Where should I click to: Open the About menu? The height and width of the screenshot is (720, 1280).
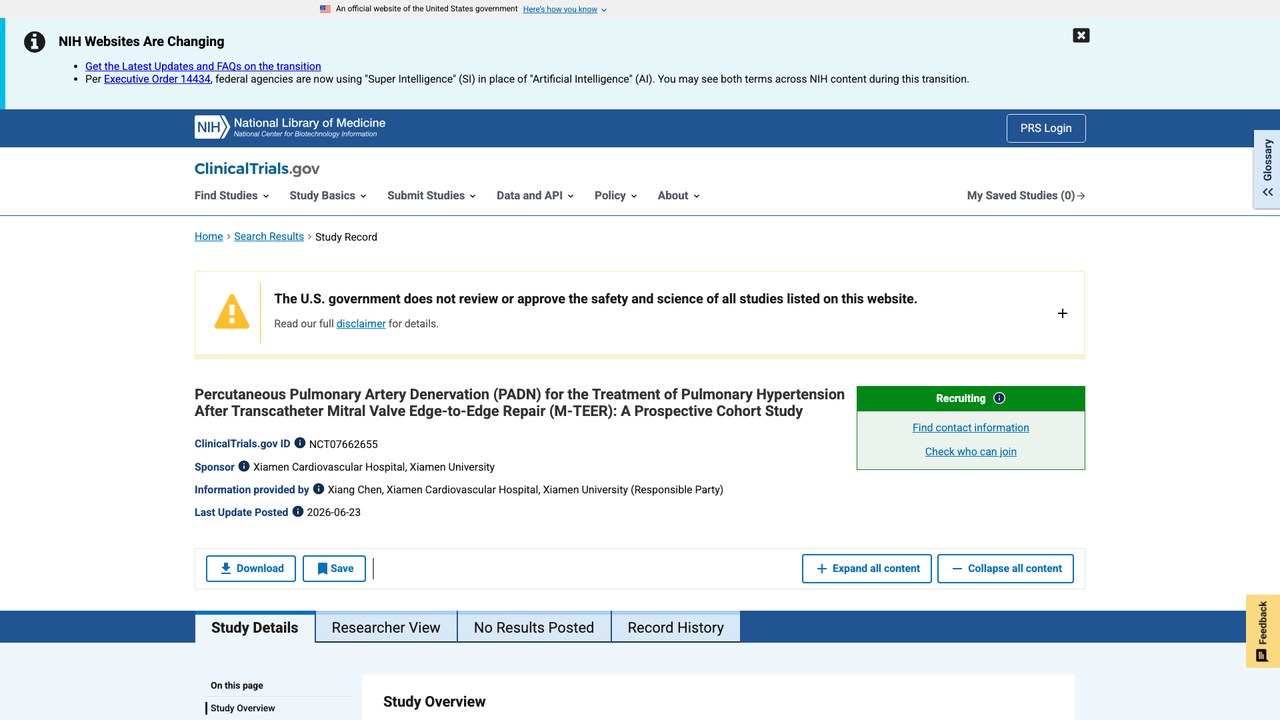click(x=678, y=196)
